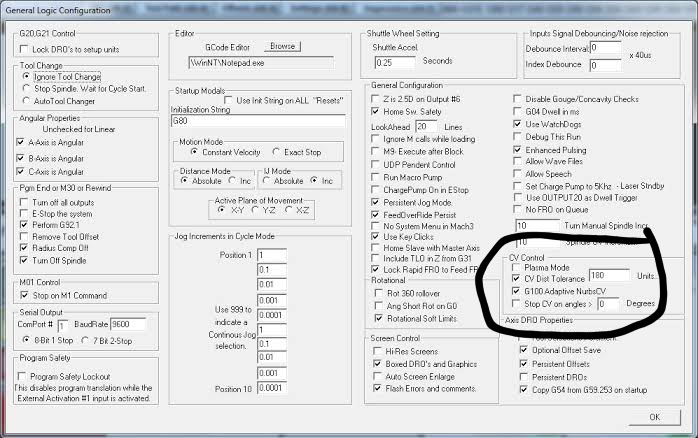
Task: Click the GCode Editor path field
Action: [x=261, y=63]
